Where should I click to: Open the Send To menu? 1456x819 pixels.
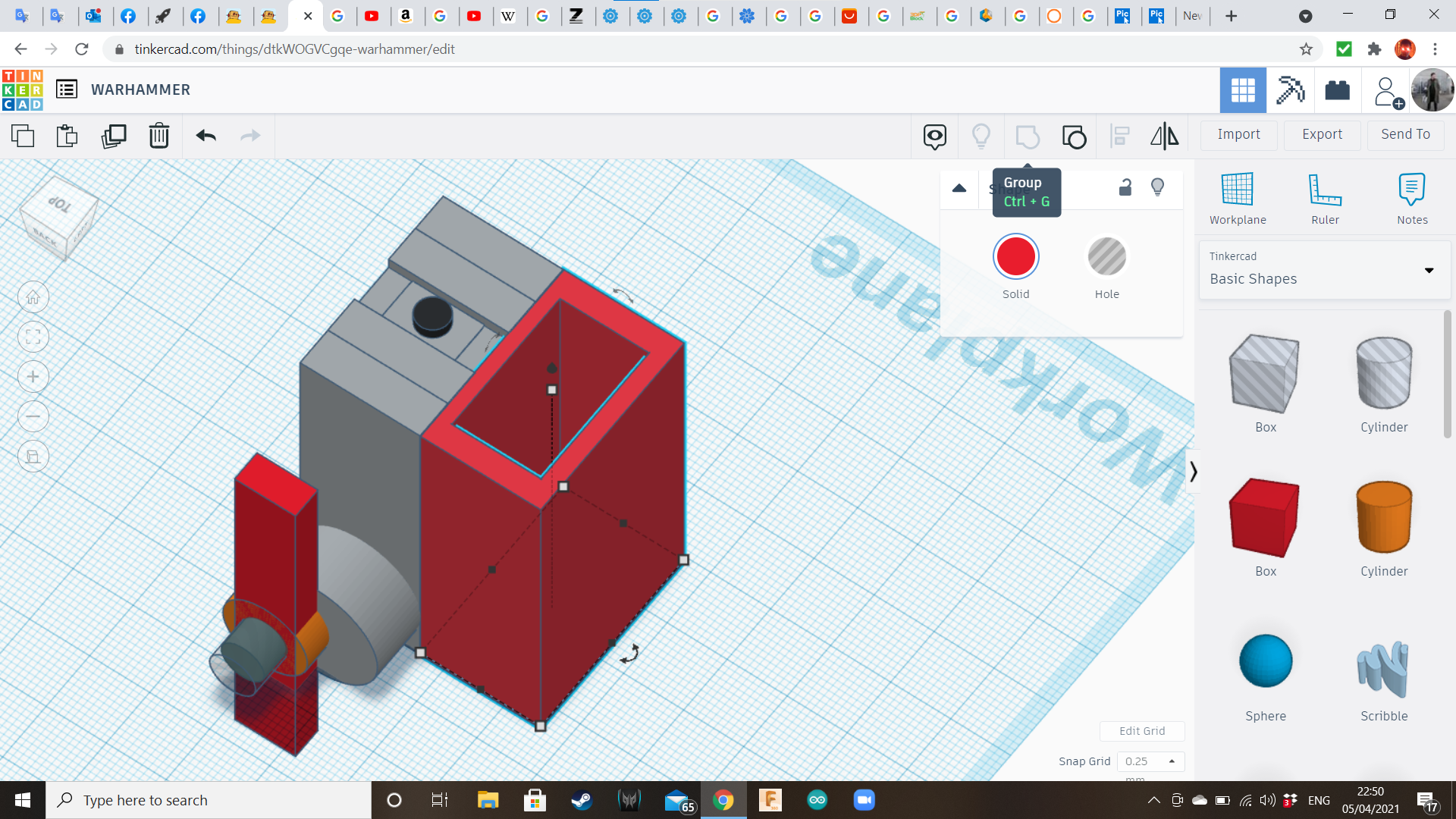coord(1405,134)
